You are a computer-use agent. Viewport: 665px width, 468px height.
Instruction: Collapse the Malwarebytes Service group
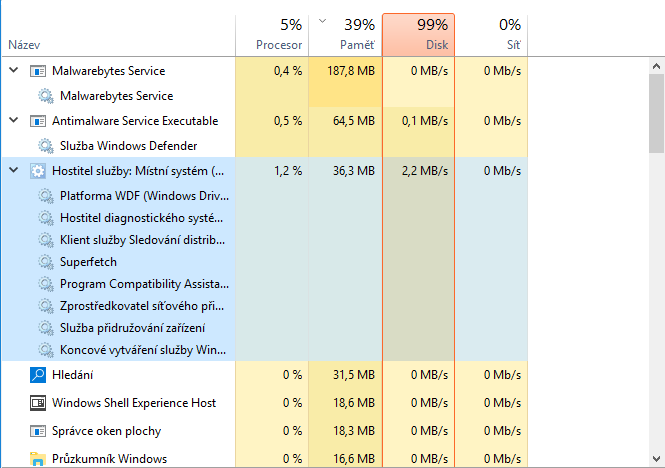point(14,71)
